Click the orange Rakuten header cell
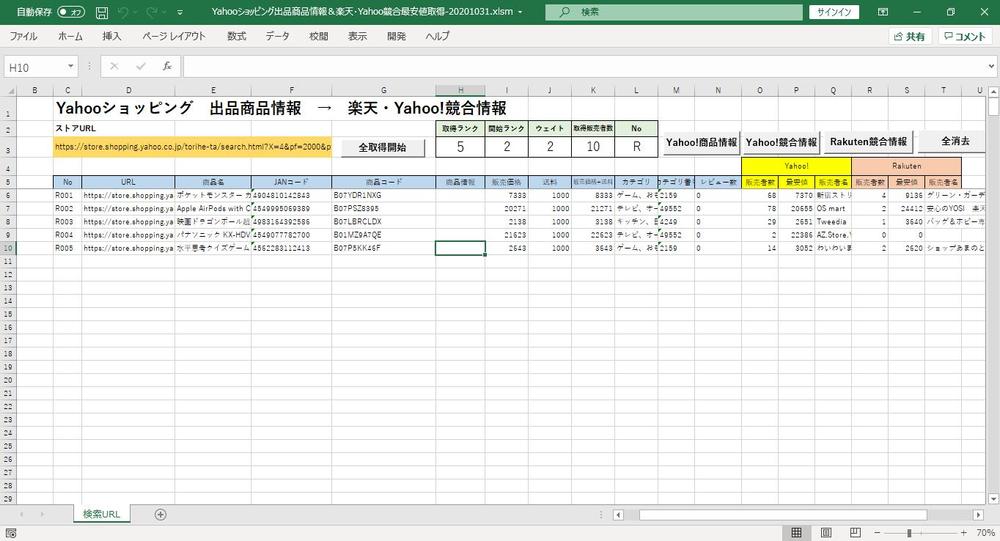This screenshot has height=541, width=1000. click(x=906, y=166)
